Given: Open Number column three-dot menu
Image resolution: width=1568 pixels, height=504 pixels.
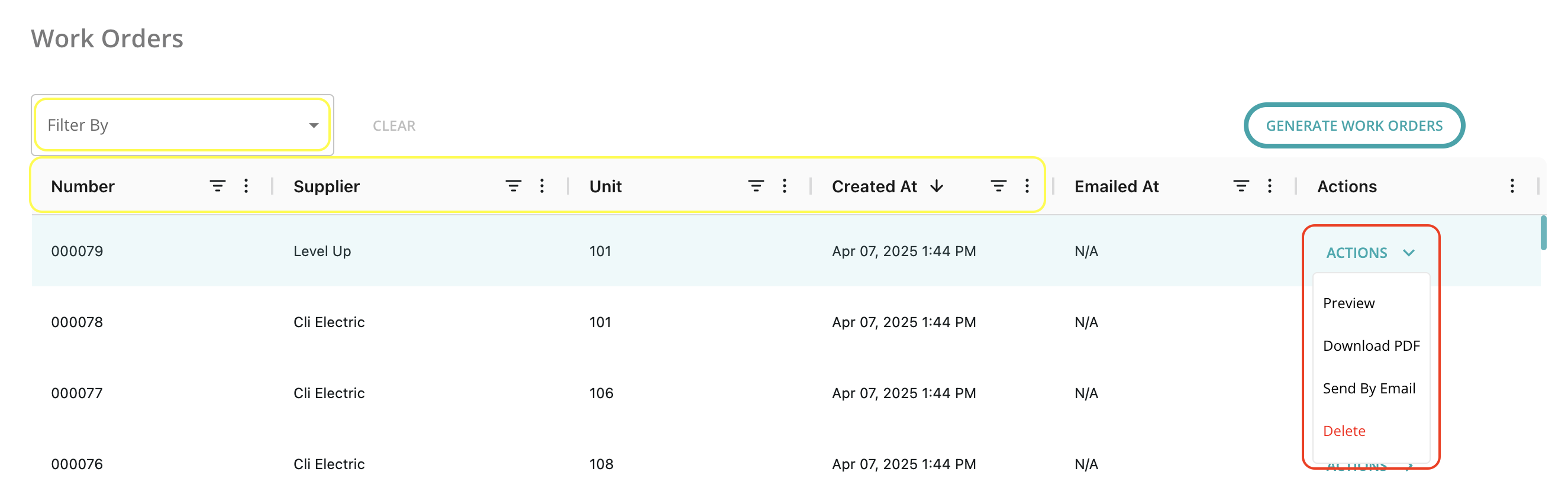Looking at the screenshot, I should click(246, 186).
